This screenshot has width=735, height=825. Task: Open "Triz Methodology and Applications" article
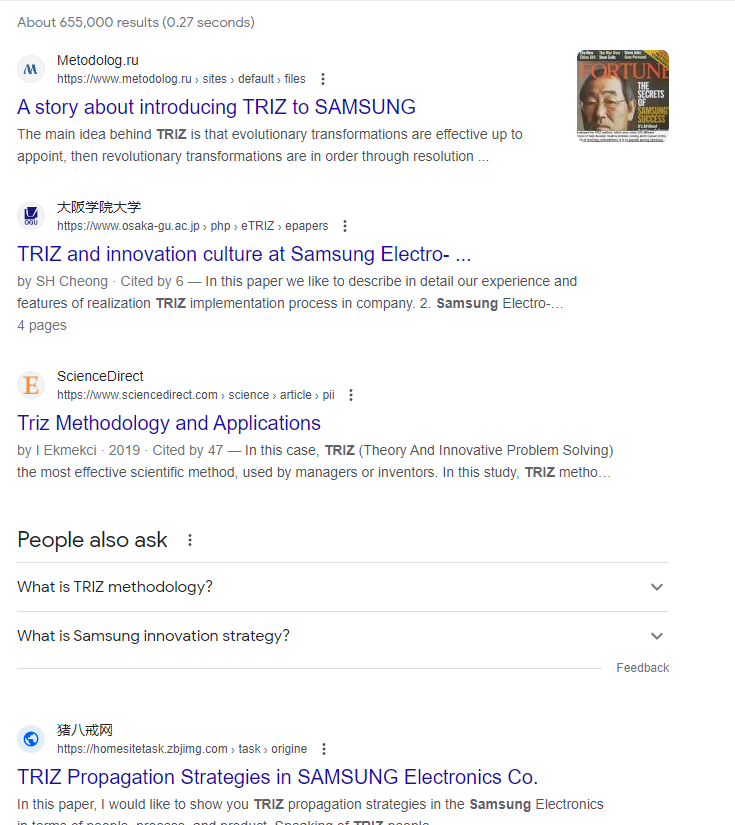pyautogui.click(x=169, y=423)
